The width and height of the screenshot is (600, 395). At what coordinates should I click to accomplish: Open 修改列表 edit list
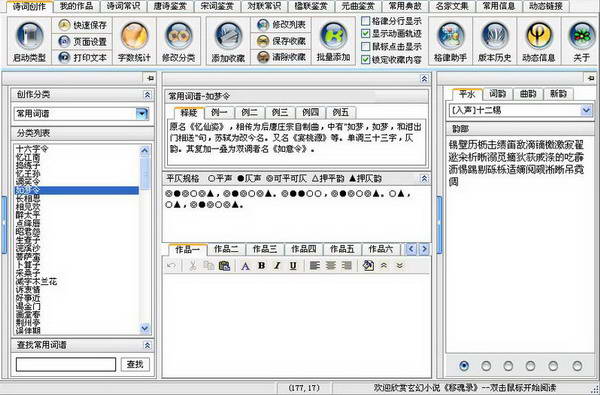coord(281,25)
